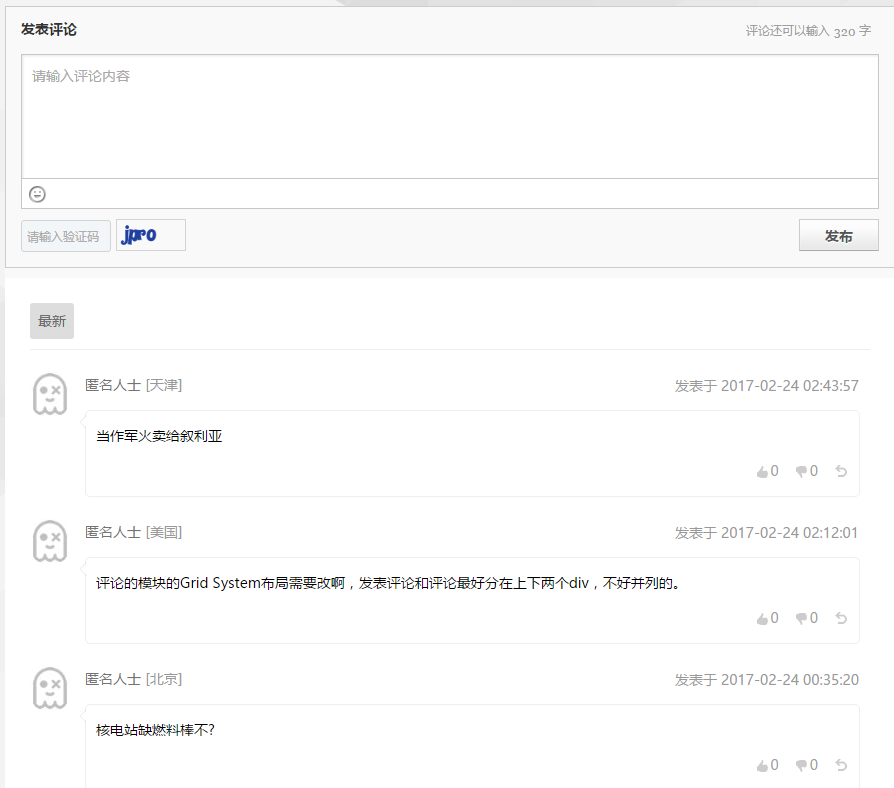Click the jpro captcha image to refresh it
This screenshot has width=894, height=788.
pyautogui.click(x=150, y=234)
